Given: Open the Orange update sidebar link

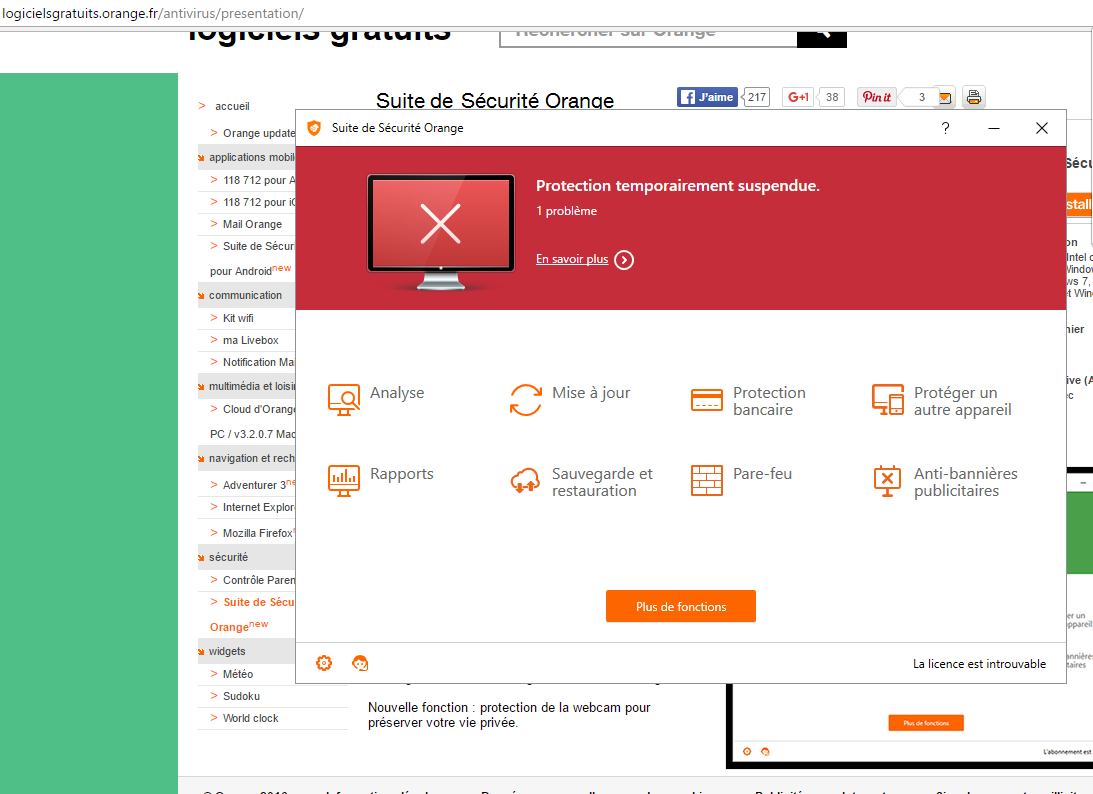Looking at the screenshot, I should point(259,133).
